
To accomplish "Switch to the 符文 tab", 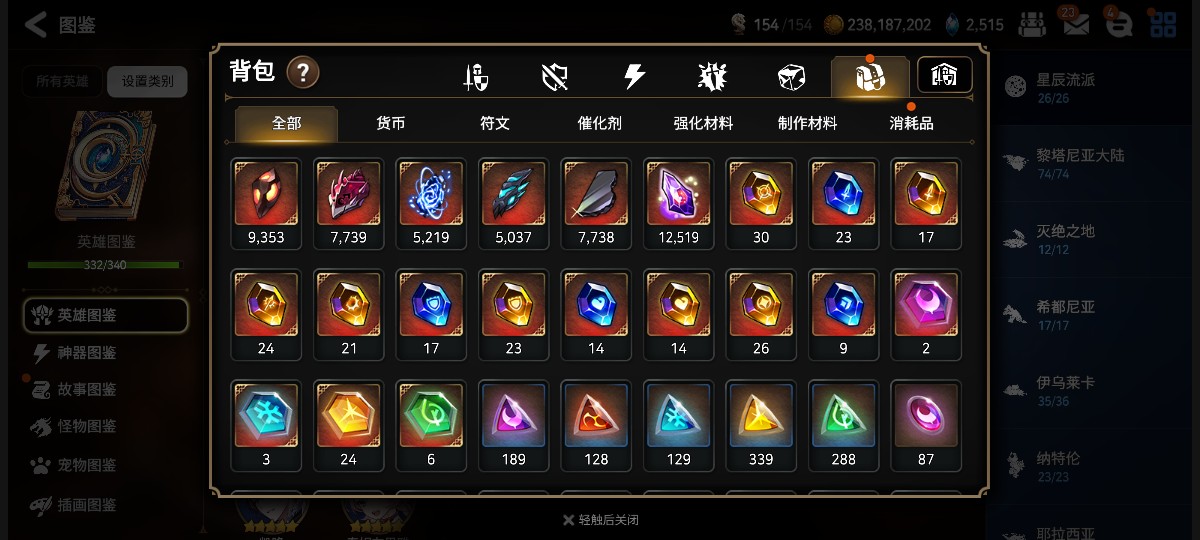I will pos(495,124).
